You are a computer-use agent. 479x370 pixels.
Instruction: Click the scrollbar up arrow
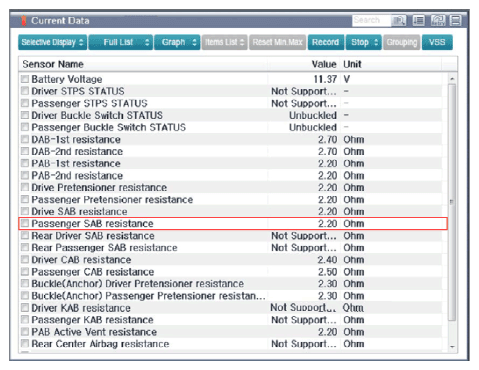click(x=452, y=79)
